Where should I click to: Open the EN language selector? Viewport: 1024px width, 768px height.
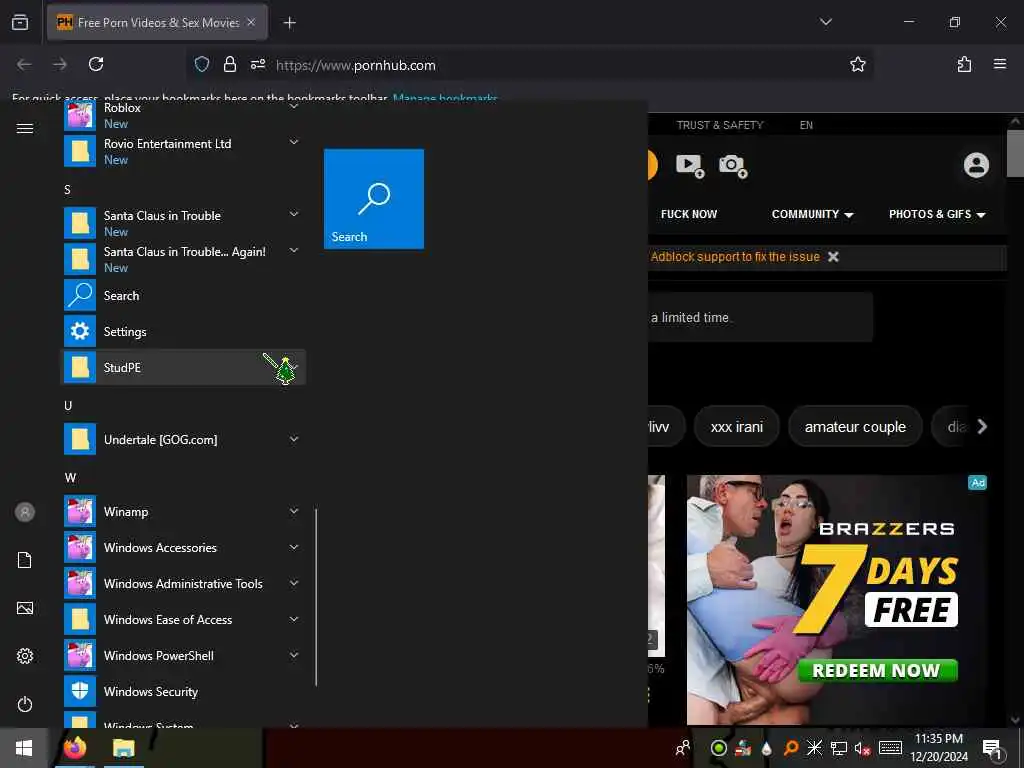click(807, 125)
